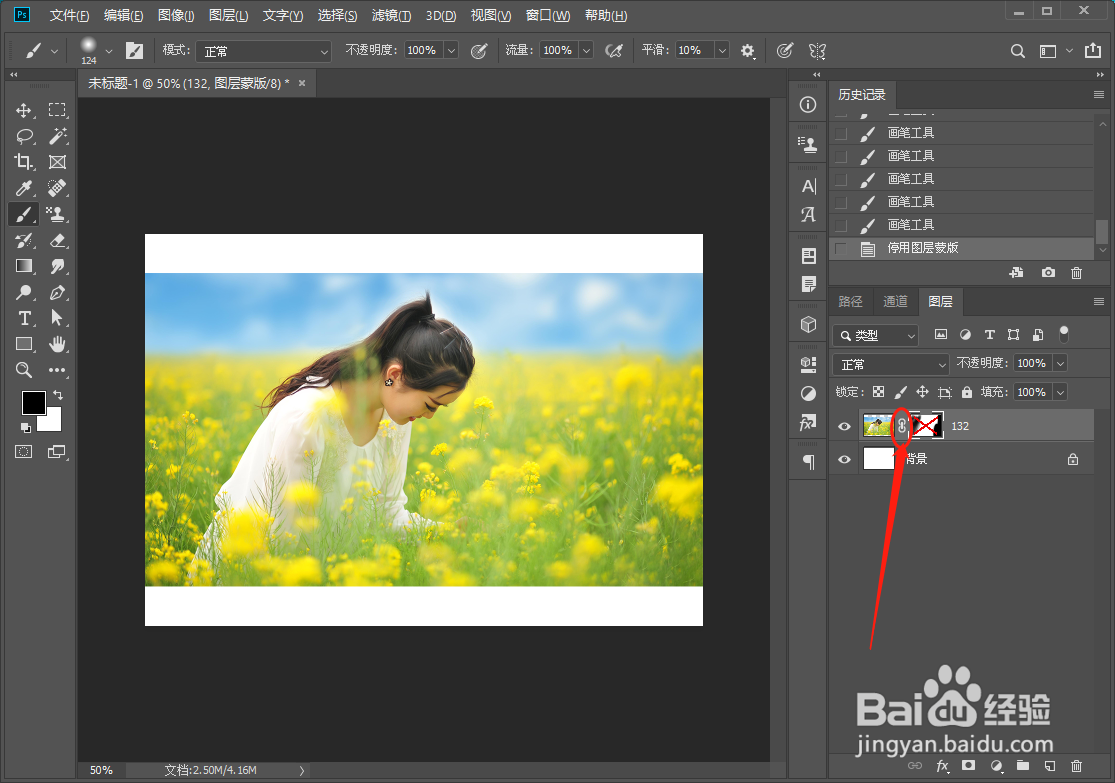Select the Pen tool
The height and width of the screenshot is (783, 1115).
pyautogui.click(x=57, y=292)
